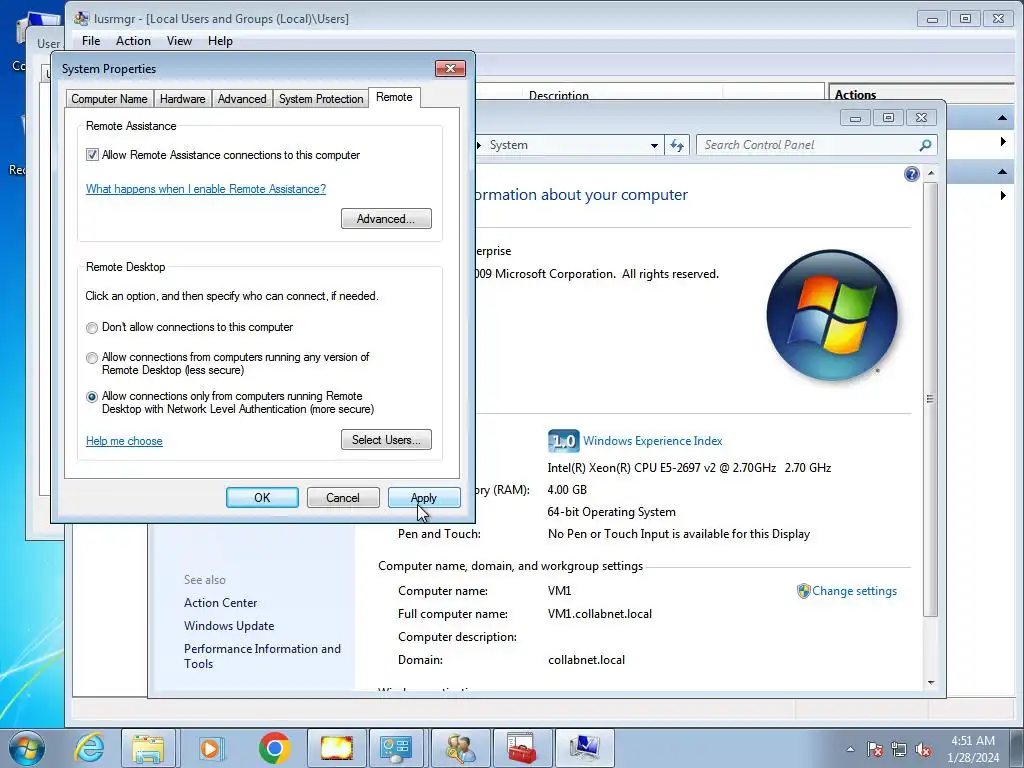Select Network Level Authentication option
This screenshot has width=1024, height=768.
tap(92, 397)
